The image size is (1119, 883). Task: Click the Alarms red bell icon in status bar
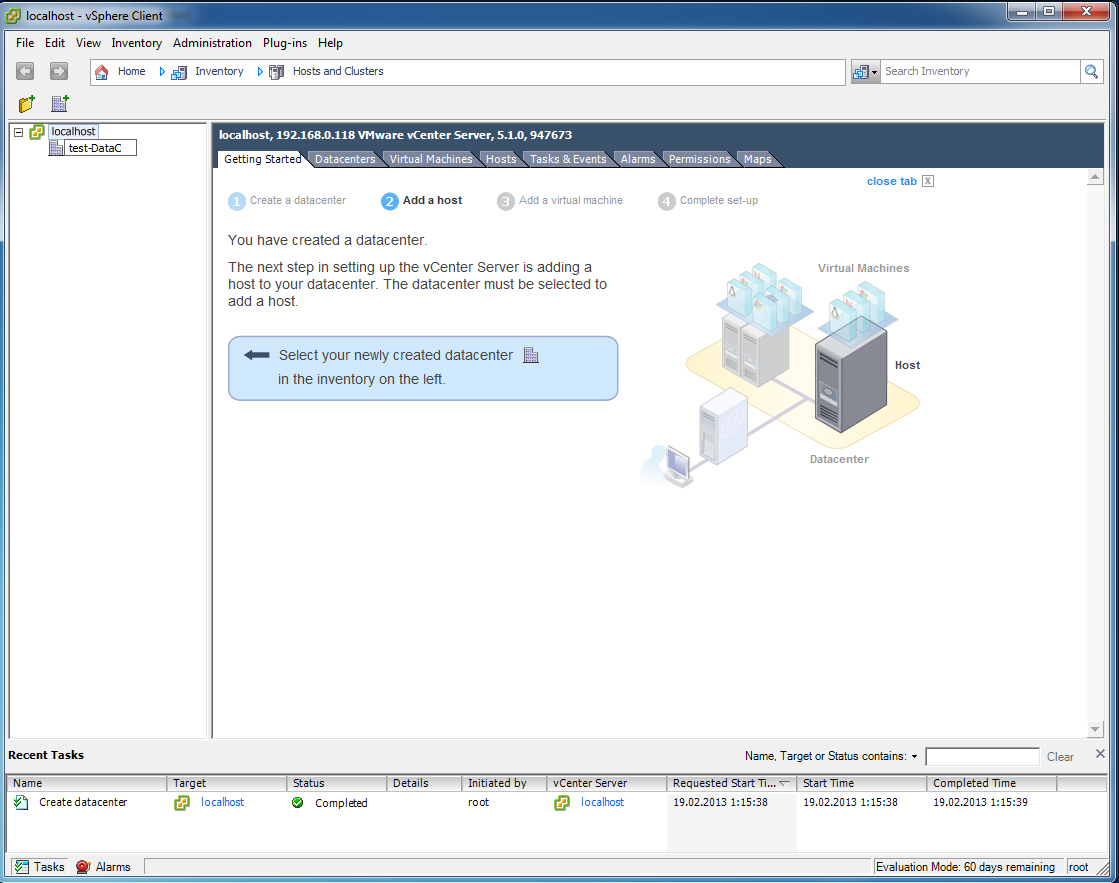[x=83, y=867]
